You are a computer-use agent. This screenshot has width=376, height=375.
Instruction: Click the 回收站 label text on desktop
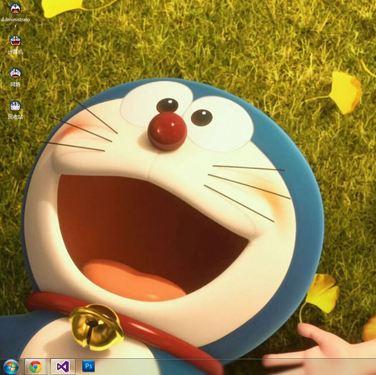(15, 117)
